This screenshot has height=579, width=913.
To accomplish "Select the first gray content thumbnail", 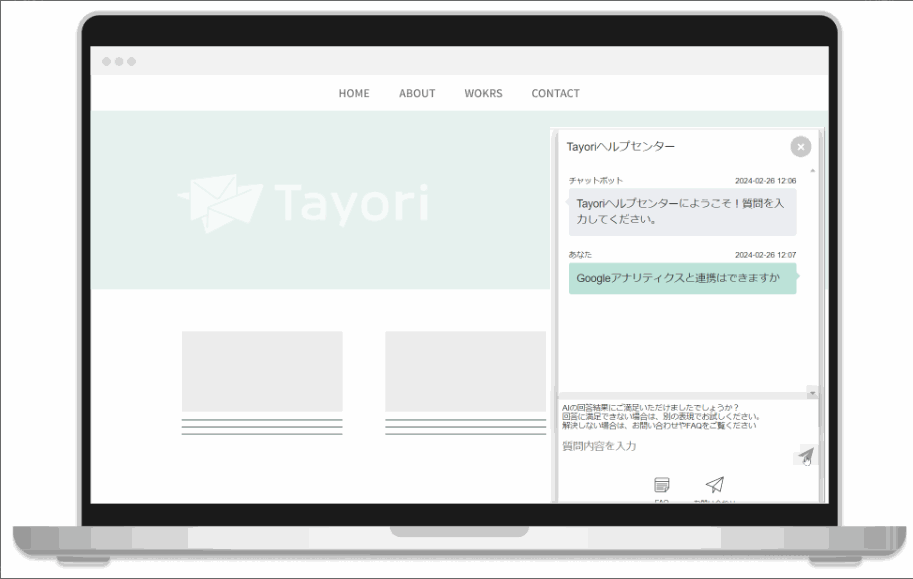I will [262, 371].
